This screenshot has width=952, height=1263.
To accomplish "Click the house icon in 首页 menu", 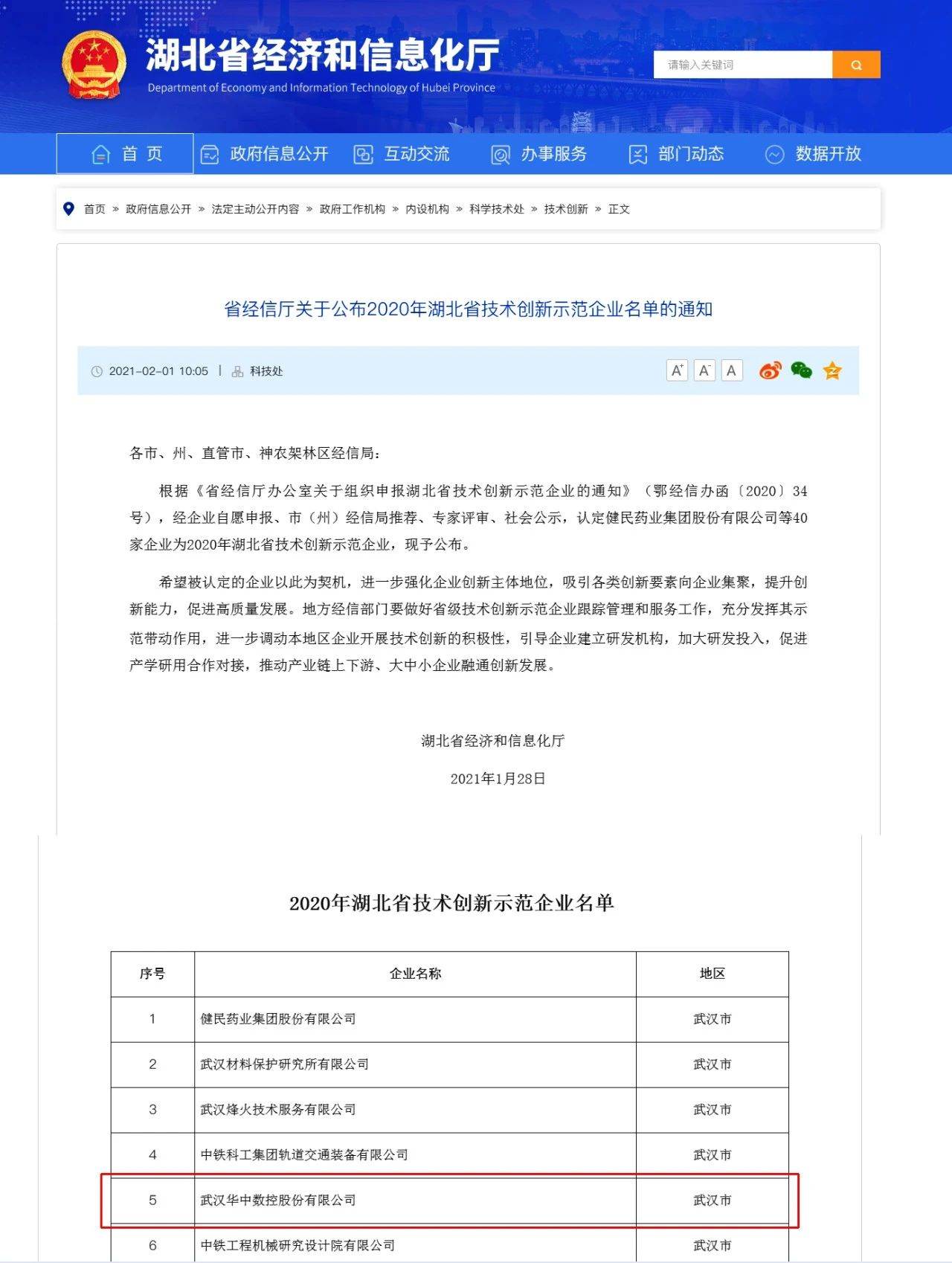I will 101,154.
